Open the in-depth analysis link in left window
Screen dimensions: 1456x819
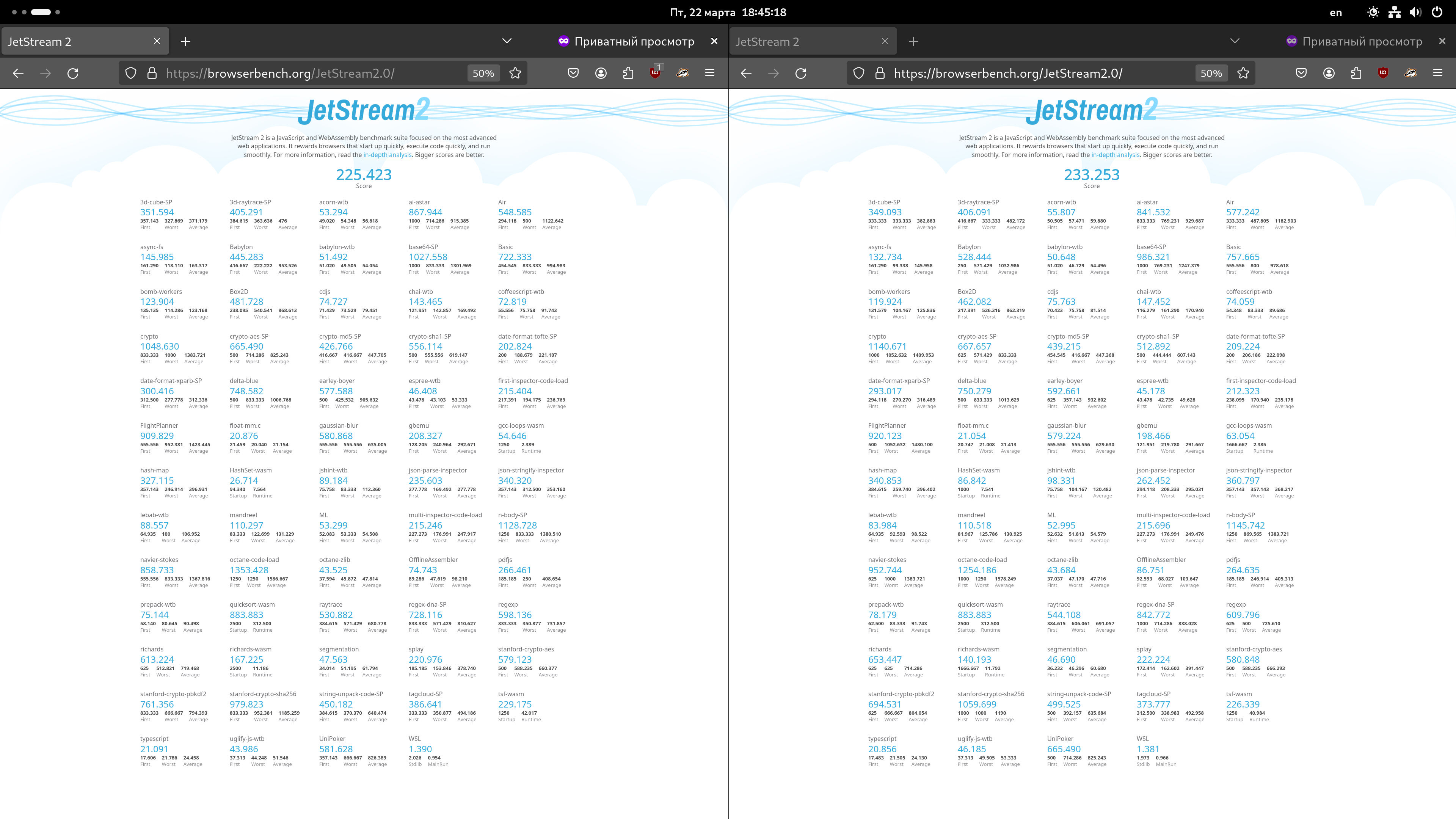[387, 155]
